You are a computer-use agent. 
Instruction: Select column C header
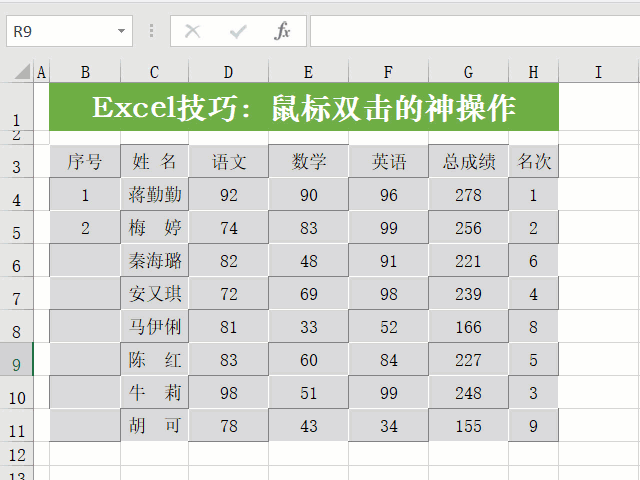(154, 72)
